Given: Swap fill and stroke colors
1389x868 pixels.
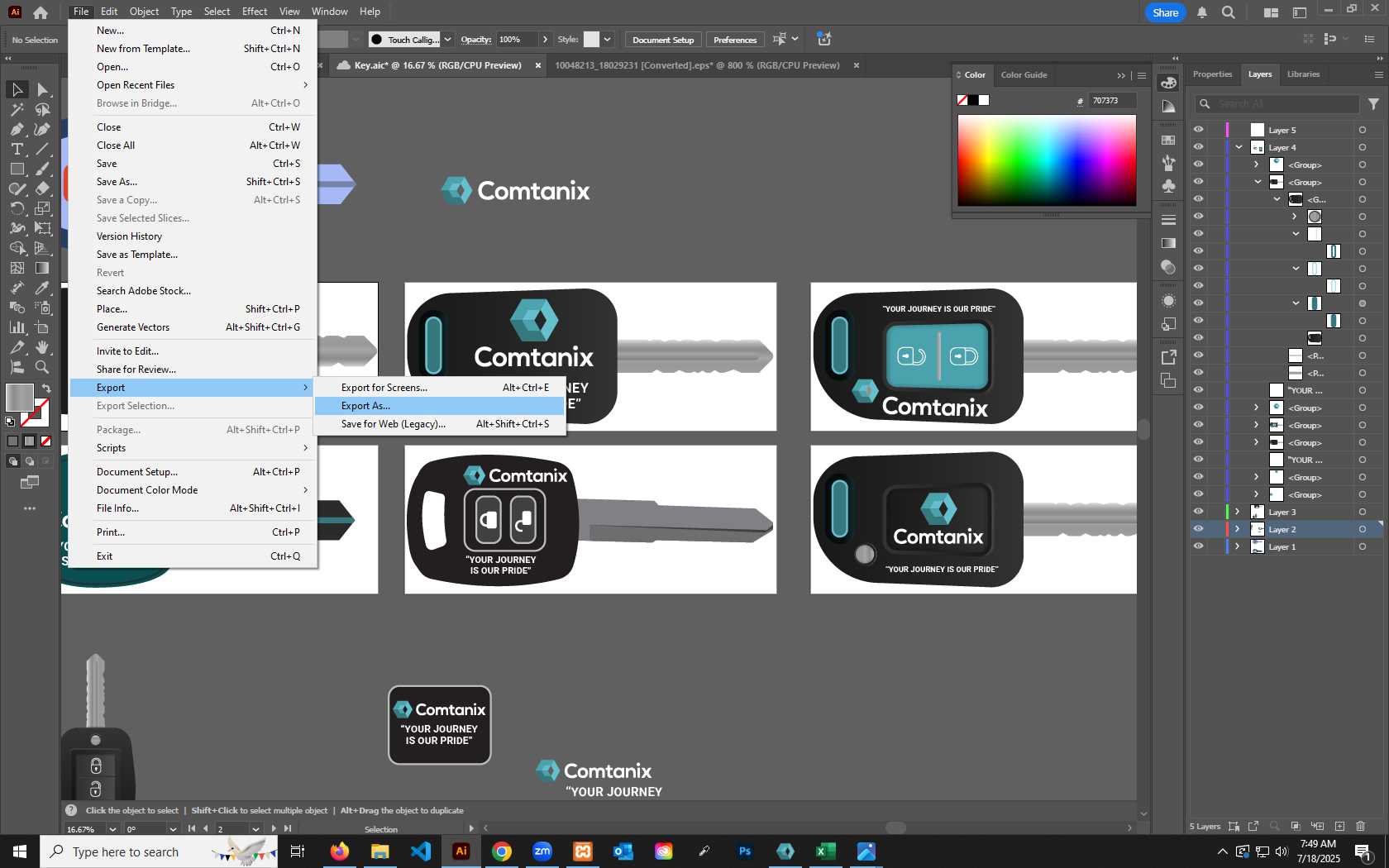Looking at the screenshot, I should 46,389.
